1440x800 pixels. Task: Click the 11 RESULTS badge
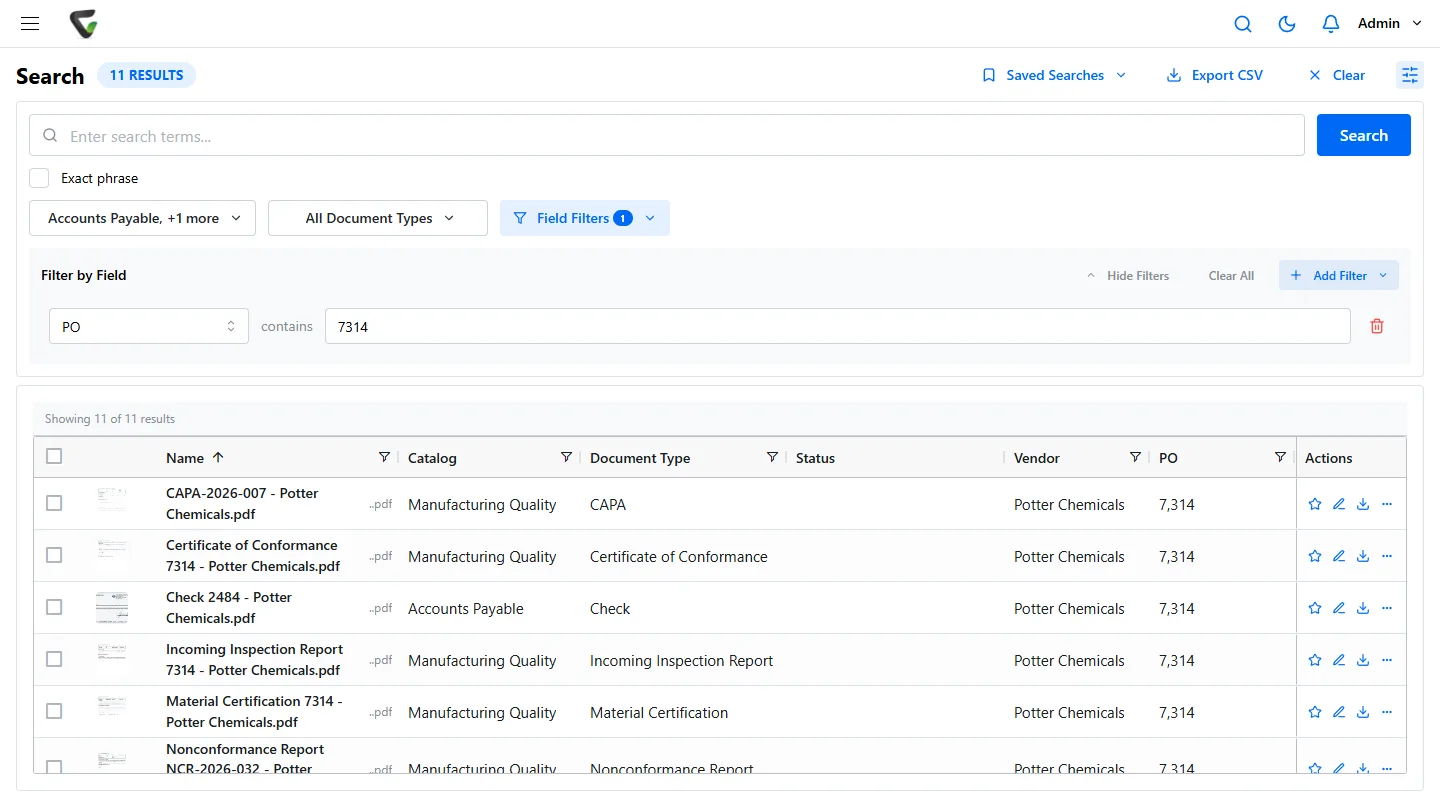click(147, 75)
